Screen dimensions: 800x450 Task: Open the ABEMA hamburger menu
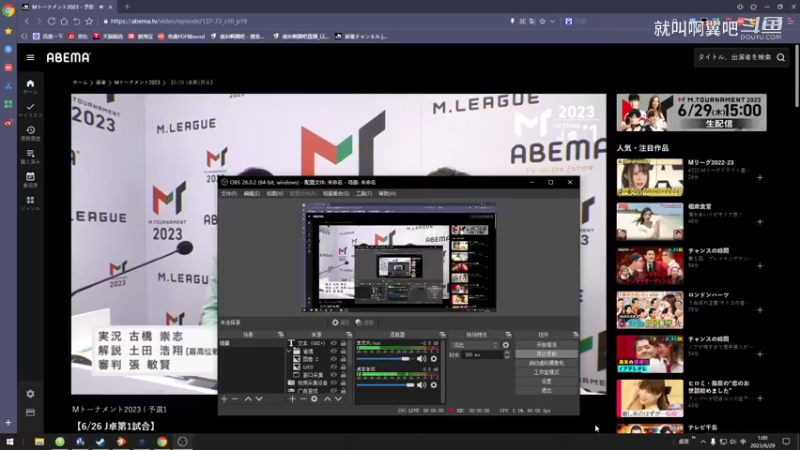(30, 58)
